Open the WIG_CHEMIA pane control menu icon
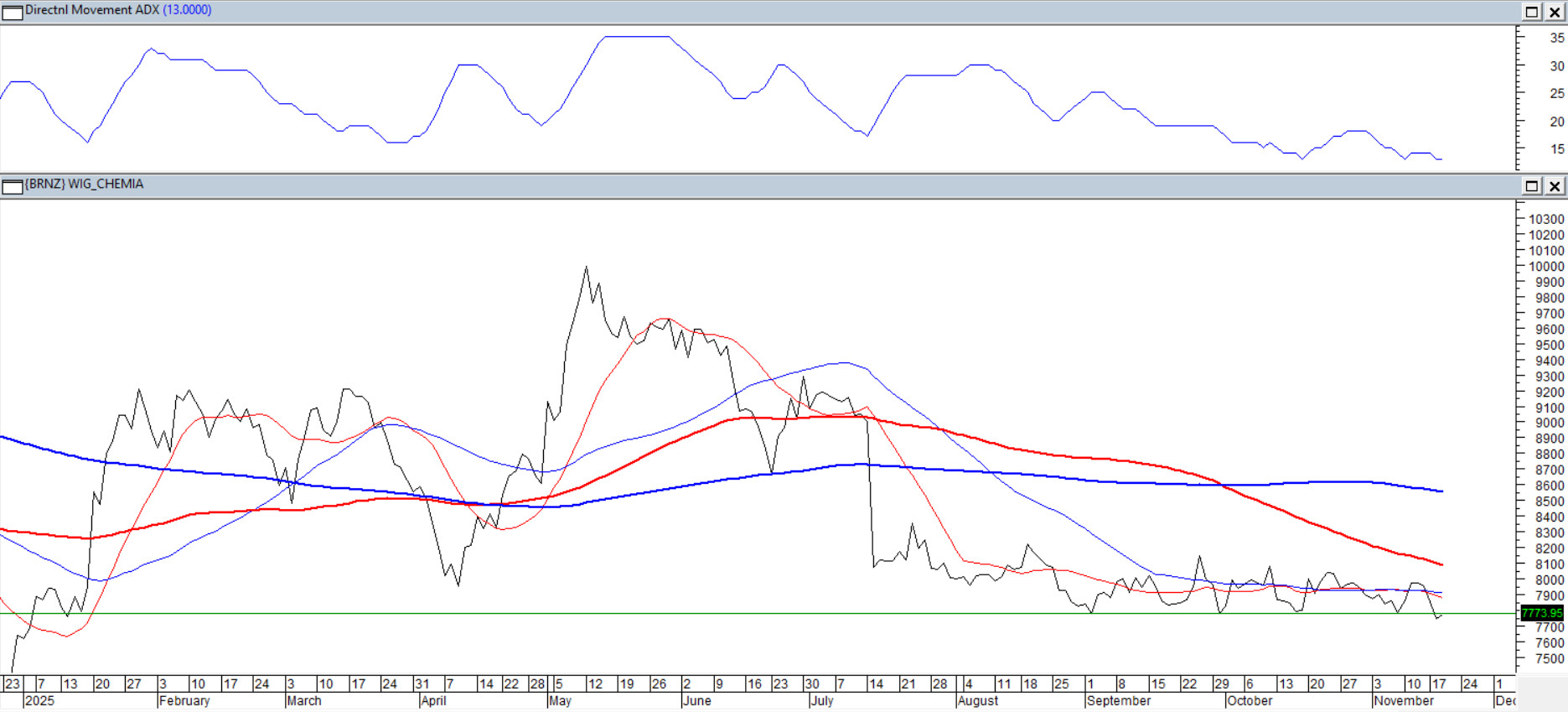Screen dimensions: 1568x712 [12, 186]
